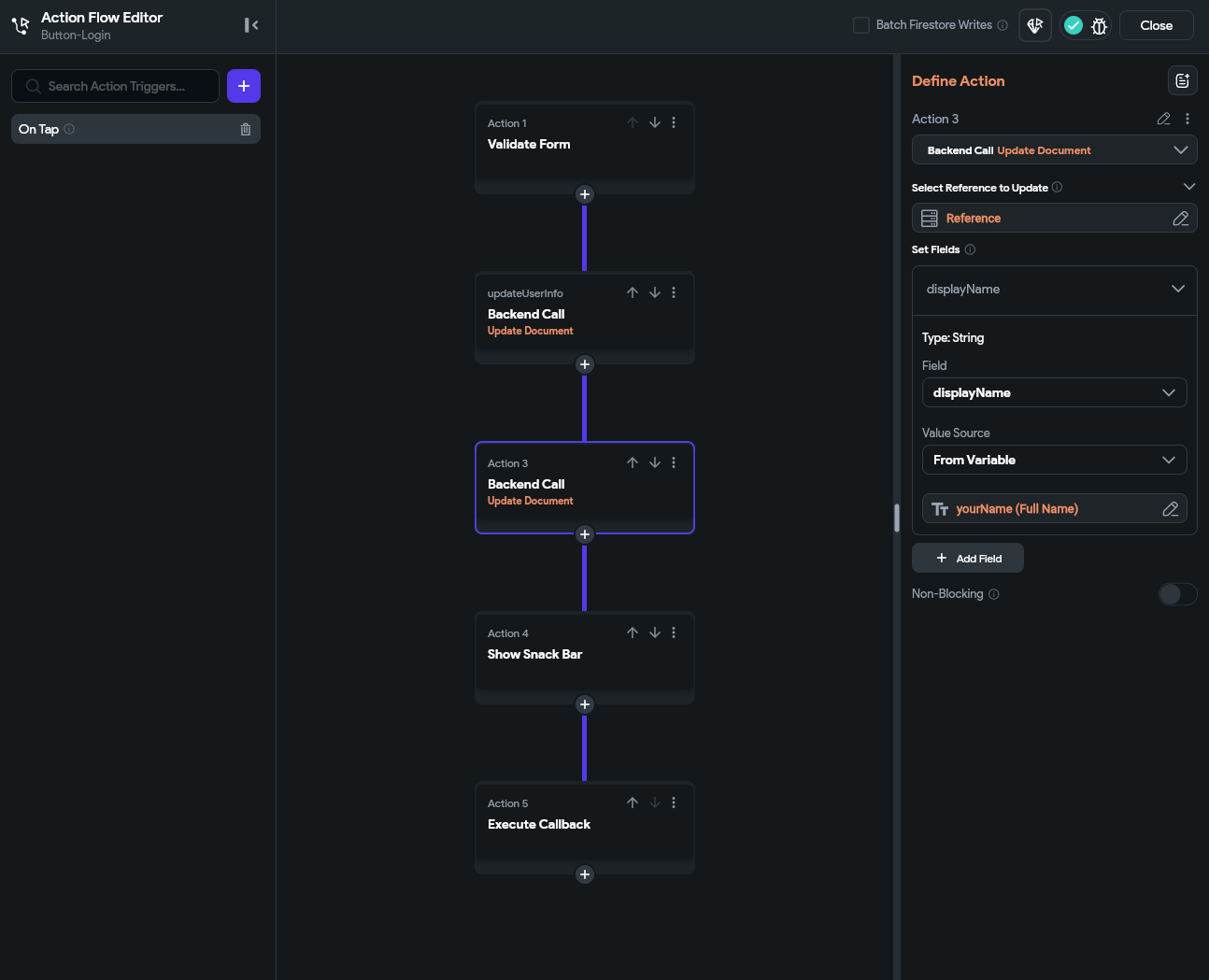Select the On Tap trigger
Viewport: 1209px width, 980px height.
click(x=135, y=129)
